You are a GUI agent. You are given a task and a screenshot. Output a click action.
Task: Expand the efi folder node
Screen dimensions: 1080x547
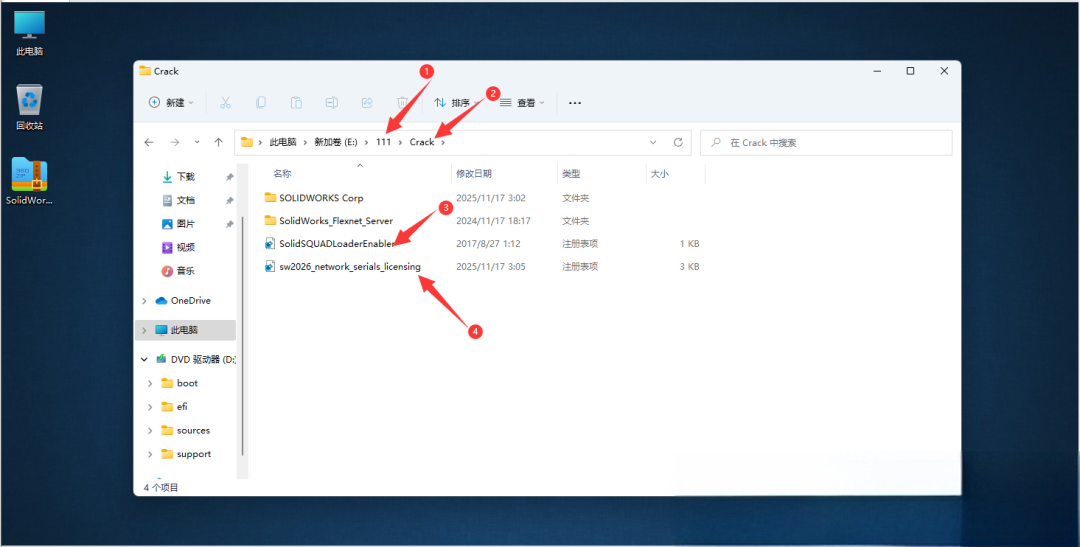pyautogui.click(x=150, y=407)
